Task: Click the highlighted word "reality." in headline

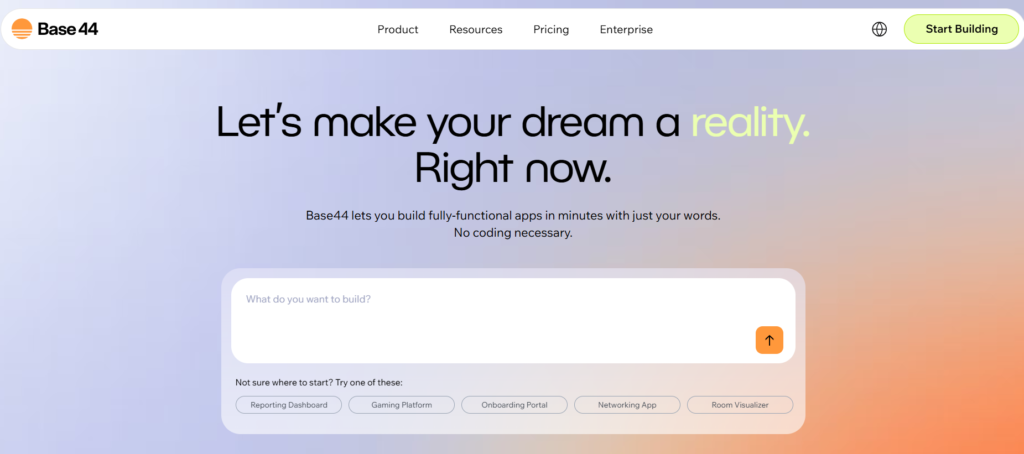Action: [x=750, y=122]
